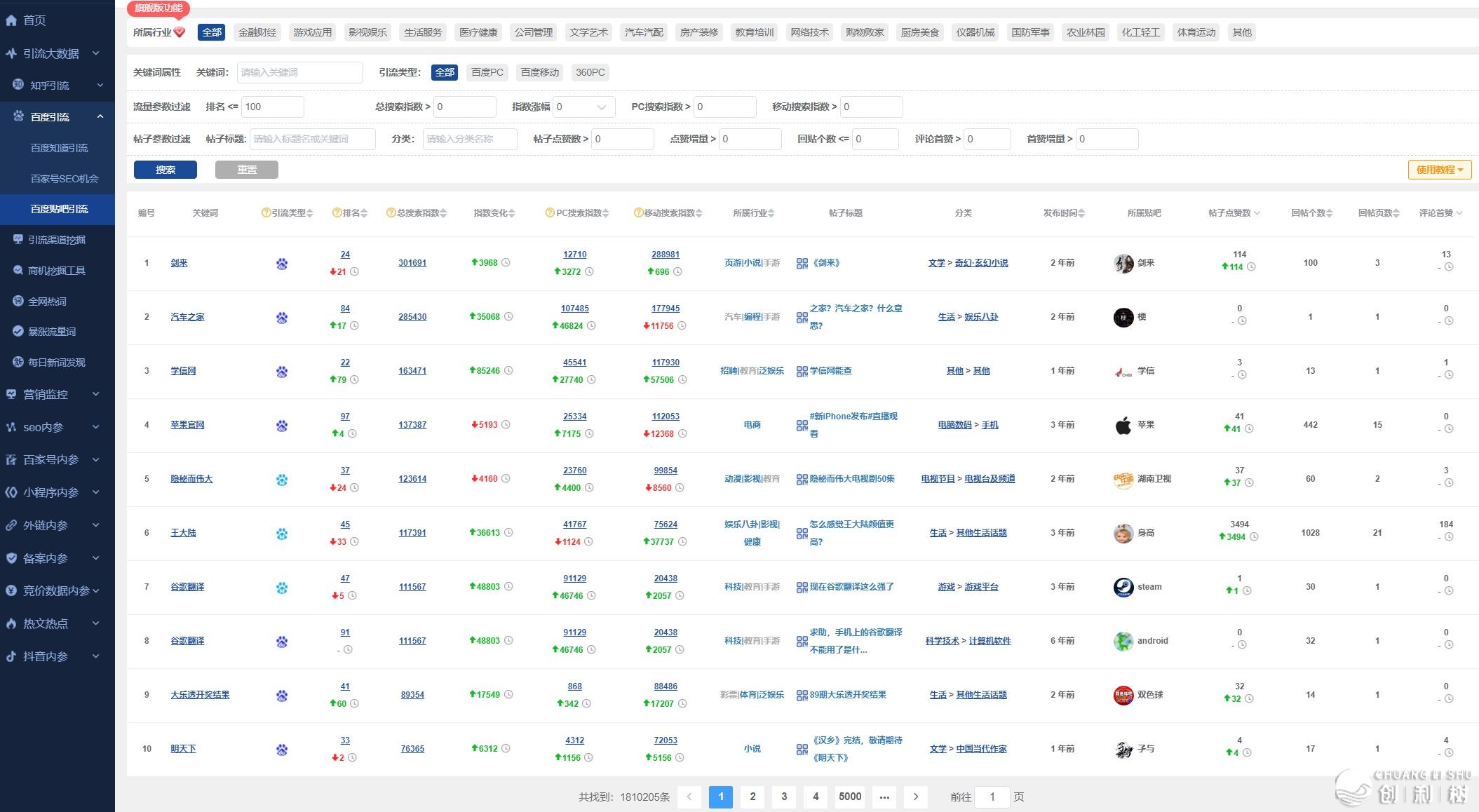
Task: Click the Baidu paw icon in 剑来 row
Action: [x=282, y=264]
